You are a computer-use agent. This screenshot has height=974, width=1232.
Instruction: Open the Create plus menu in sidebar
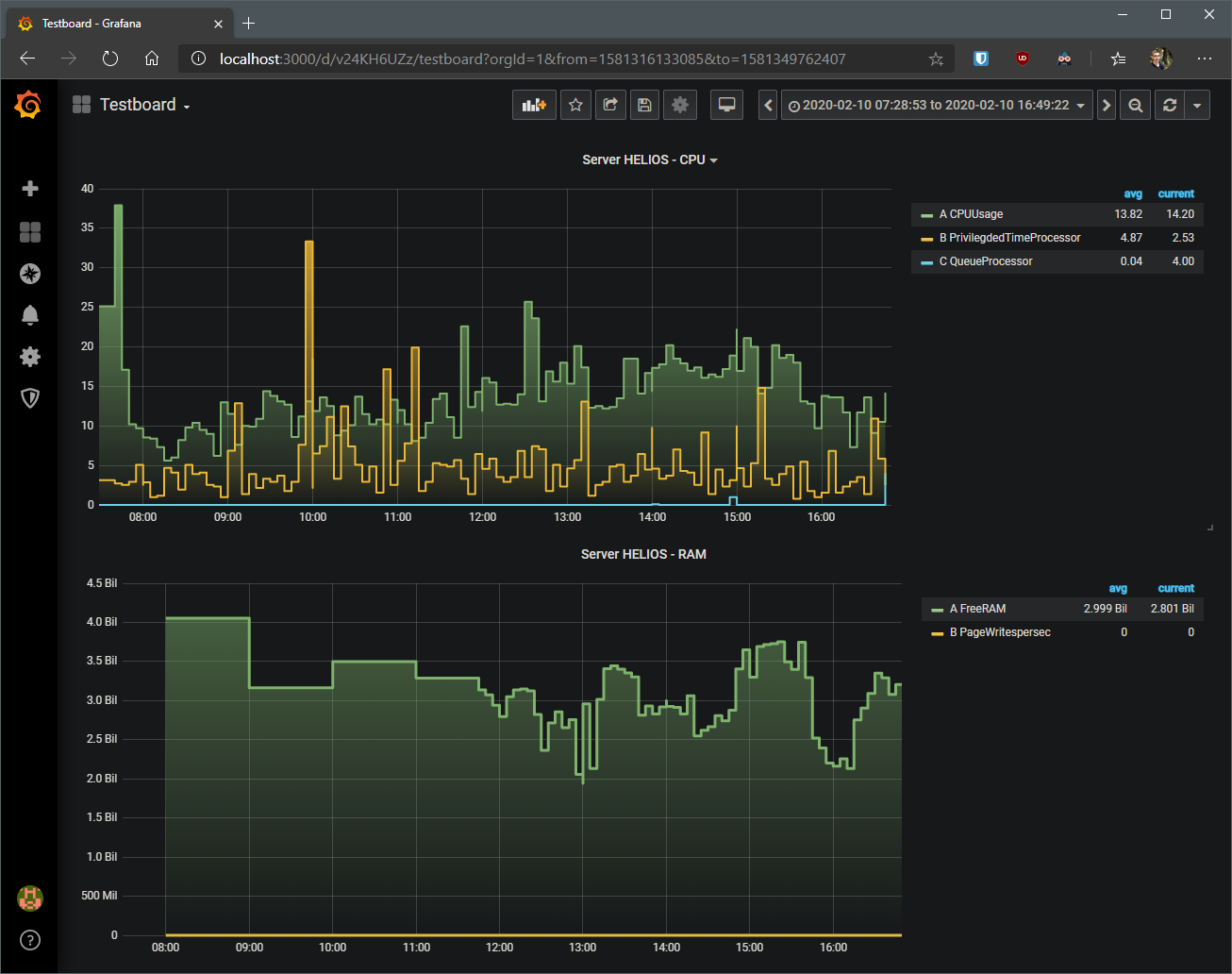click(30, 189)
